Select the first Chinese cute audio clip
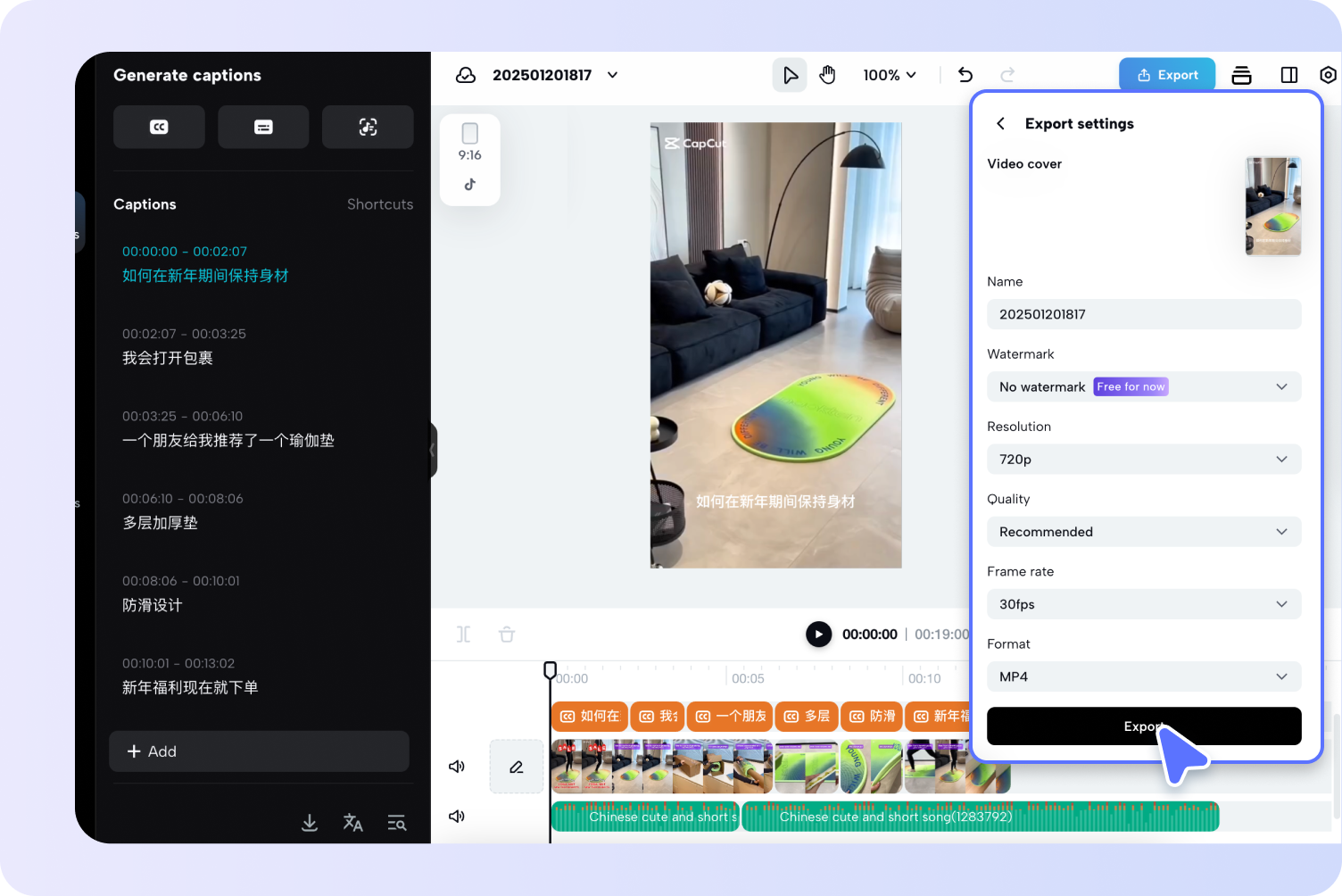 645,817
